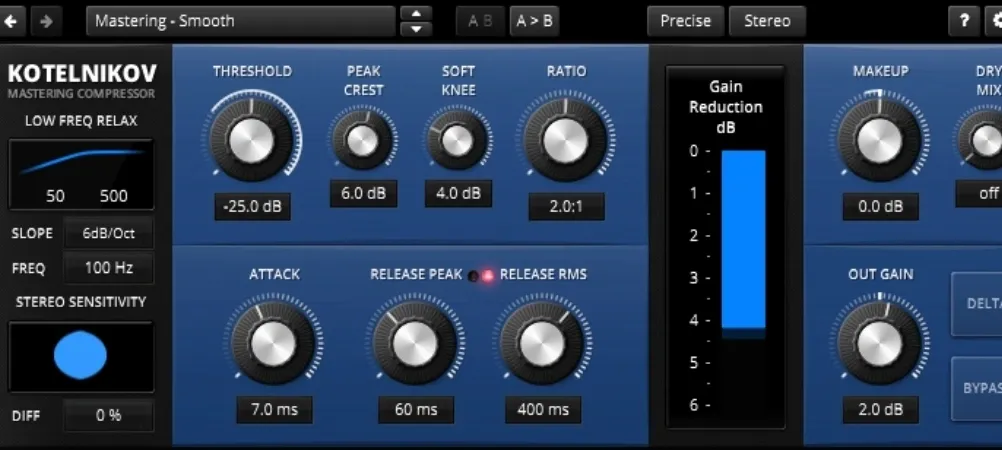This screenshot has height=450, width=1002.
Task: Step to the previous preset with up arrow
Action: point(415,13)
